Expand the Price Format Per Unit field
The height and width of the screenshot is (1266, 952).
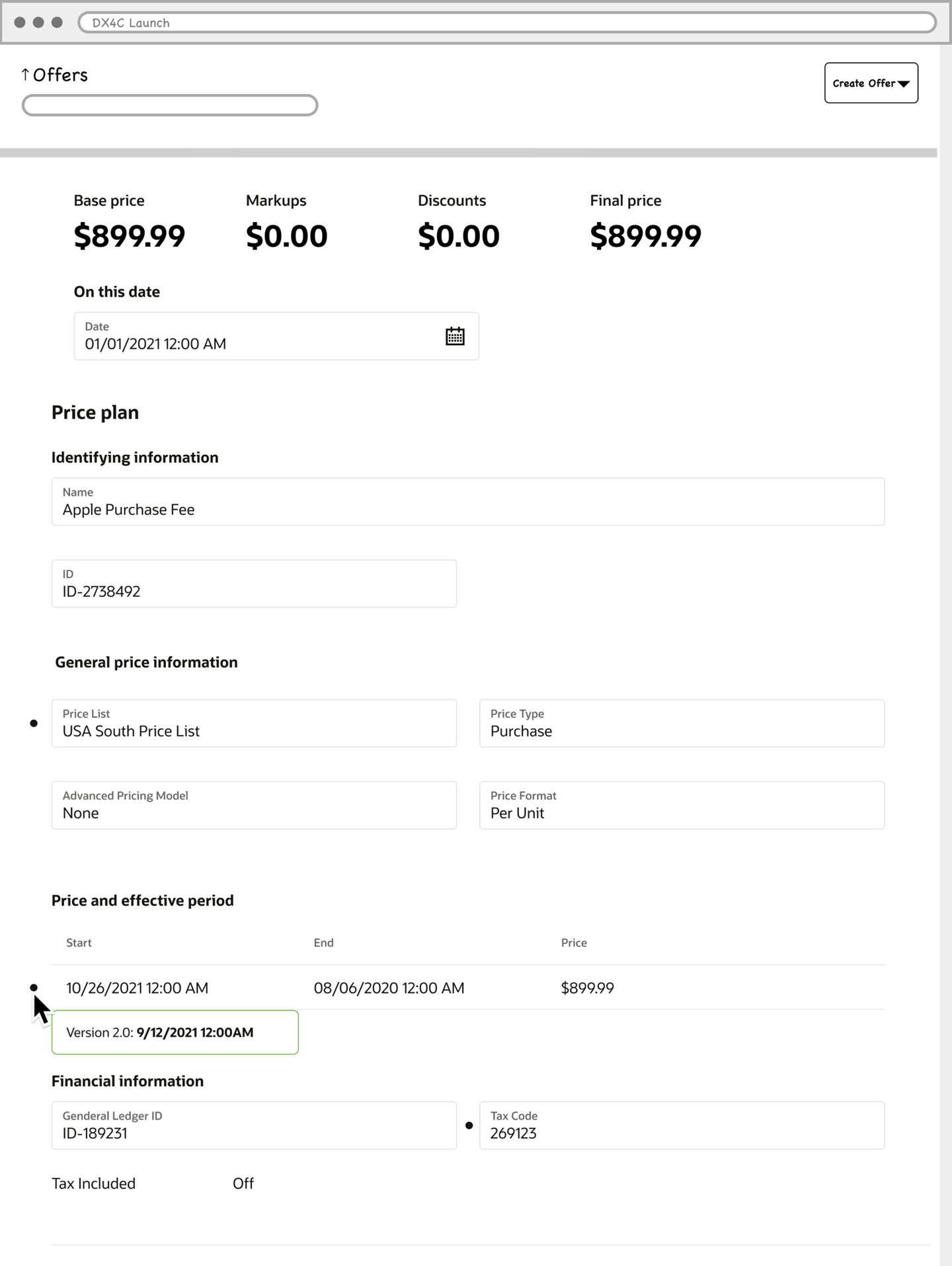682,805
